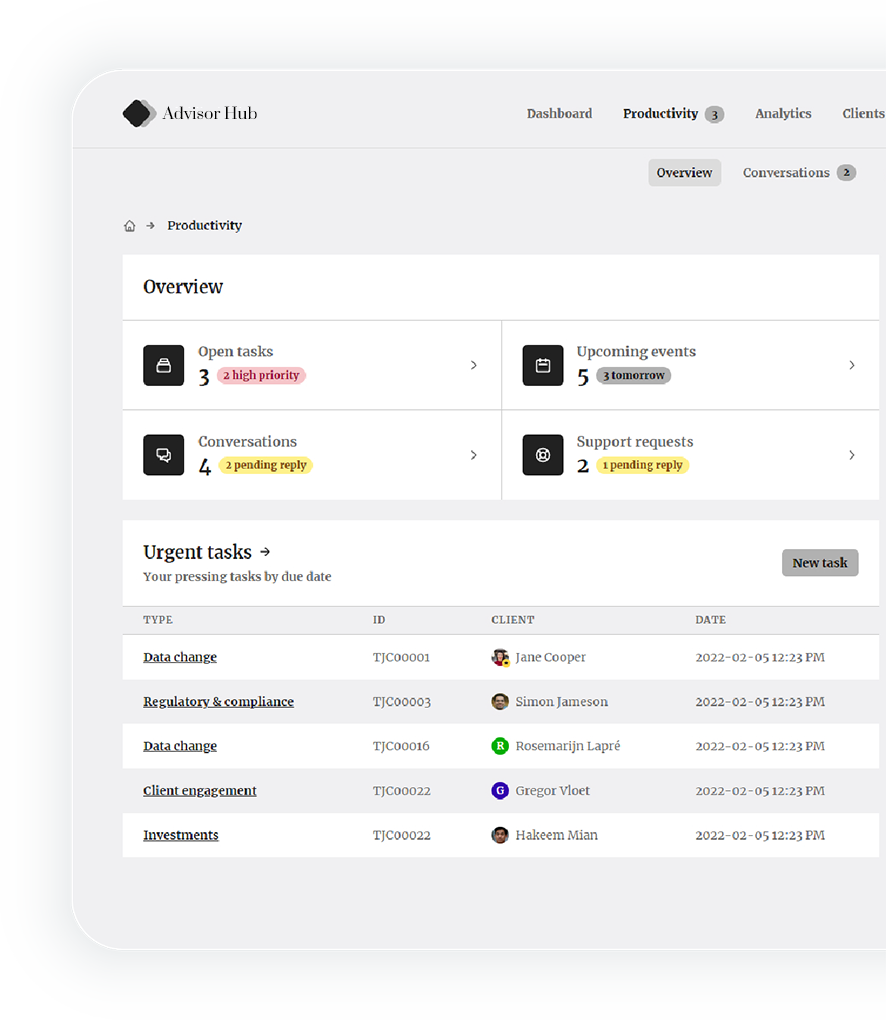Open the Regulatory & compliance task link
Screen dimensions: 886x1020
[219, 702]
